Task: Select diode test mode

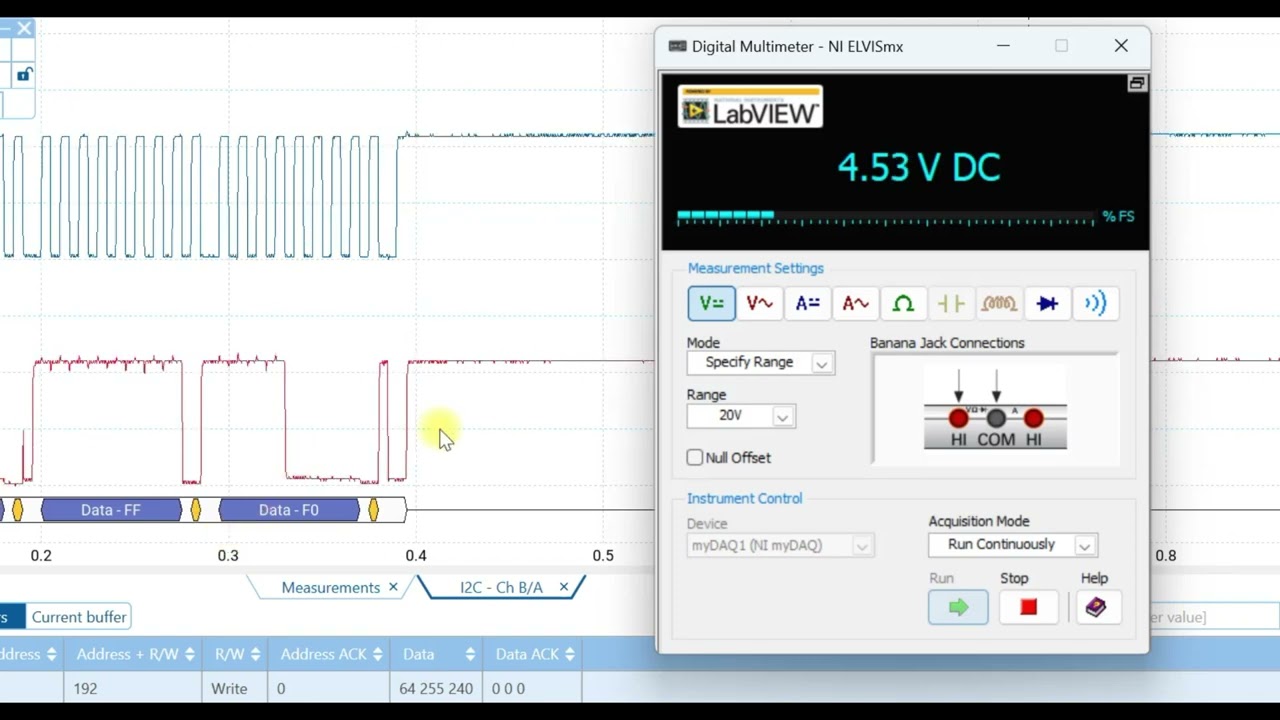Action: [1047, 303]
